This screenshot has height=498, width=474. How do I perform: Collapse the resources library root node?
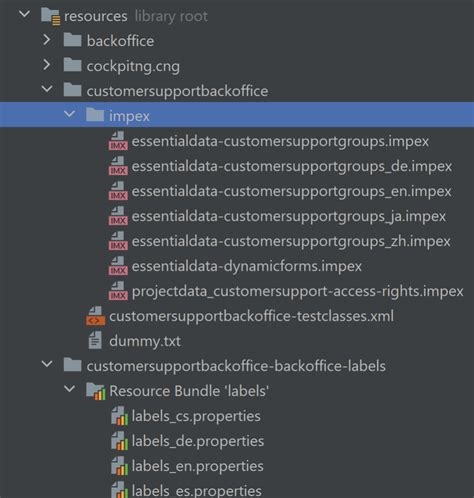(24, 15)
